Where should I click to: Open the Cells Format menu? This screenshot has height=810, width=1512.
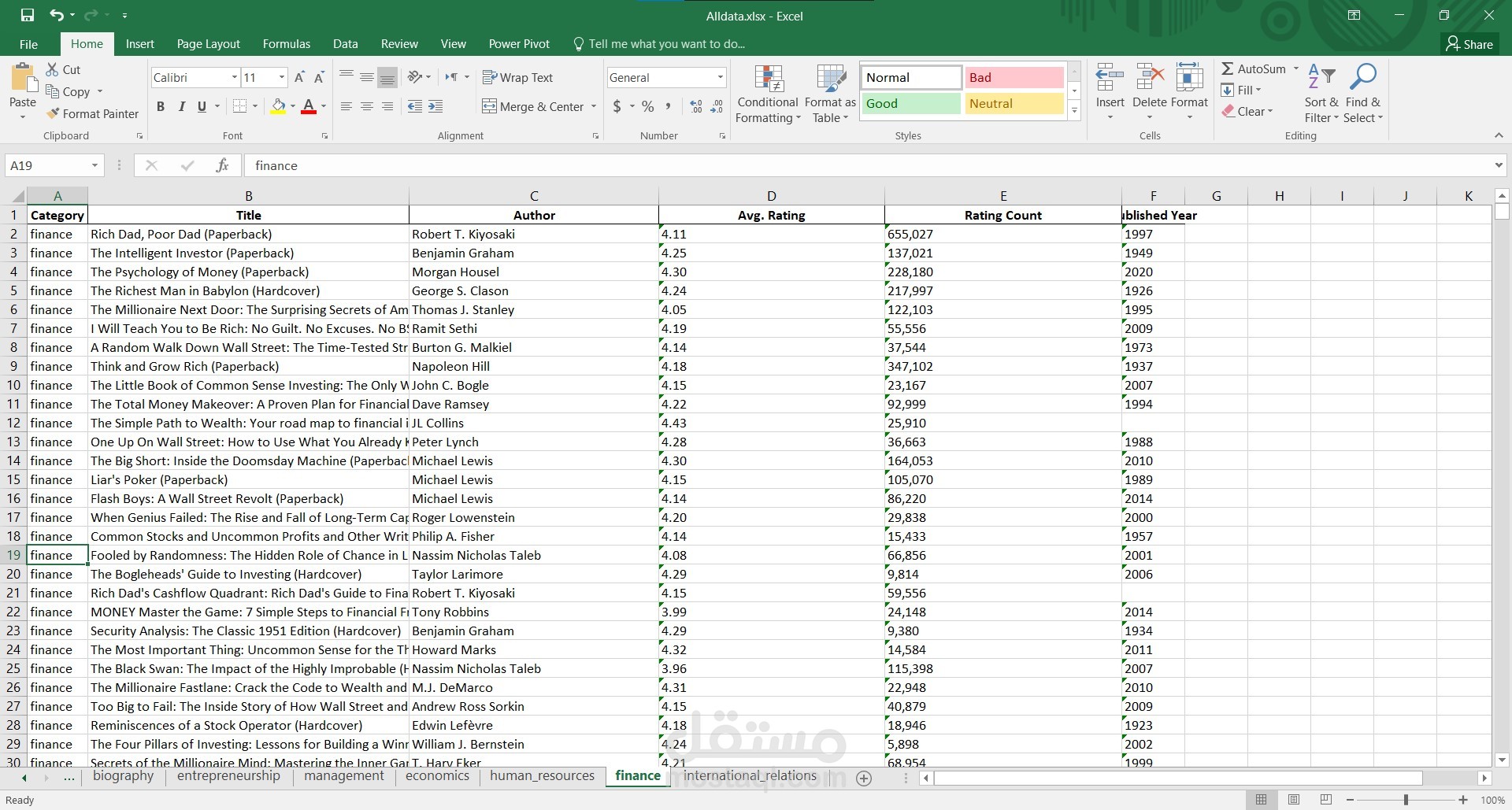(x=1189, y=92)
